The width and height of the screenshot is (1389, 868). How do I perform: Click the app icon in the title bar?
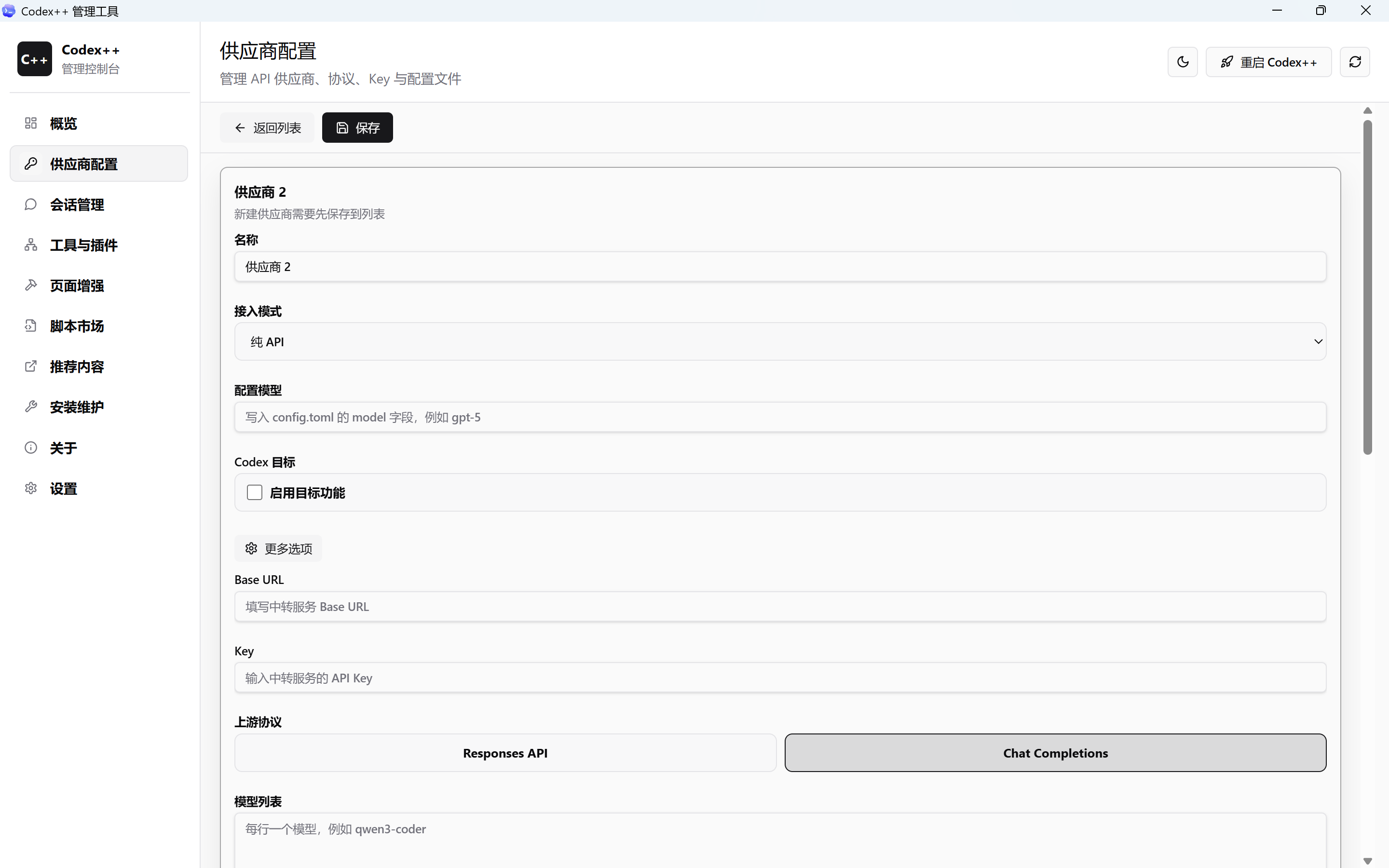(x=9, y=11)
